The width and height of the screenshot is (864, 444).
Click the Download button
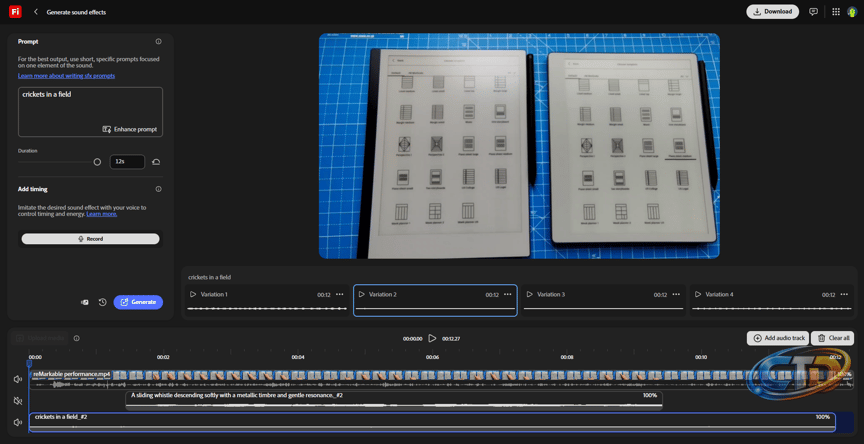point(773,12)
